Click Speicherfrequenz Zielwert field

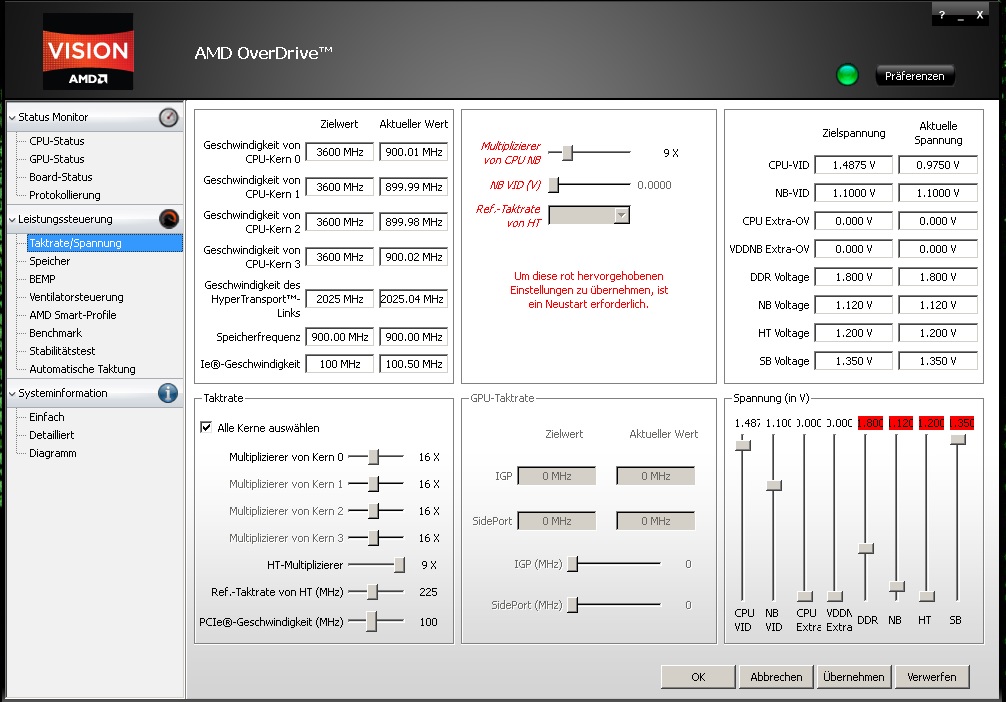[339, 337]
